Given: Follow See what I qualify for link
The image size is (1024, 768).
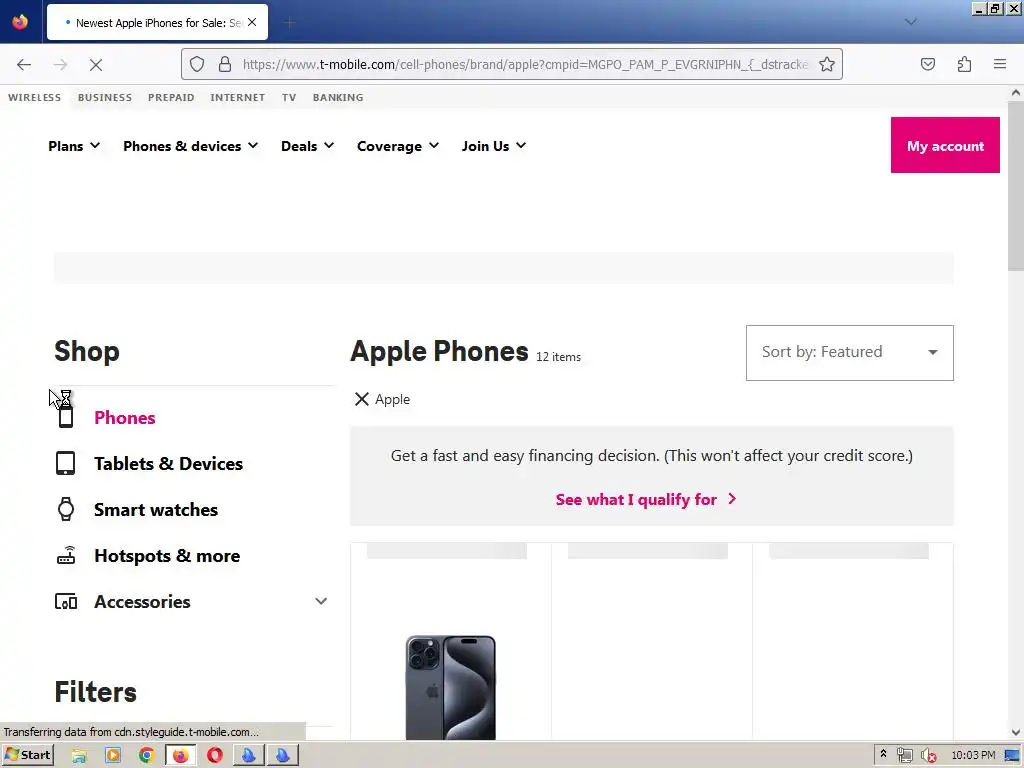Looking at the screenshot, I should pos(646,500).
